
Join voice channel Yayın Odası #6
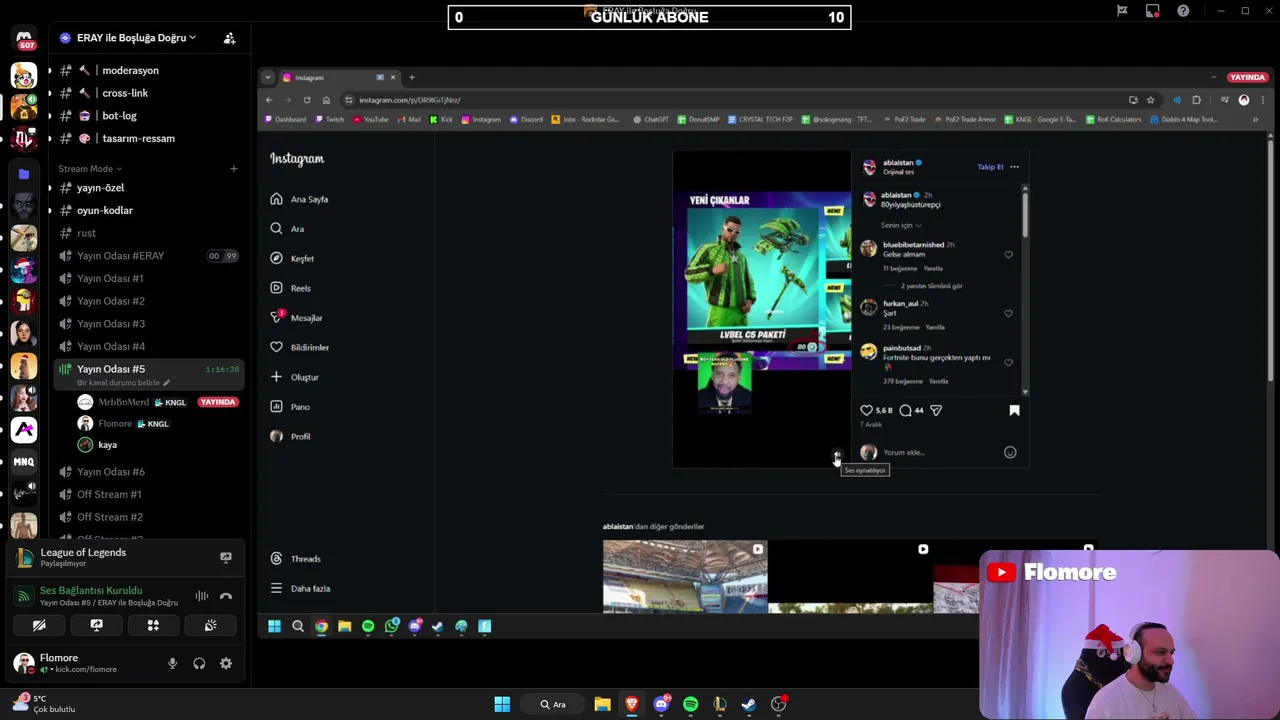(x=110, y=472)
